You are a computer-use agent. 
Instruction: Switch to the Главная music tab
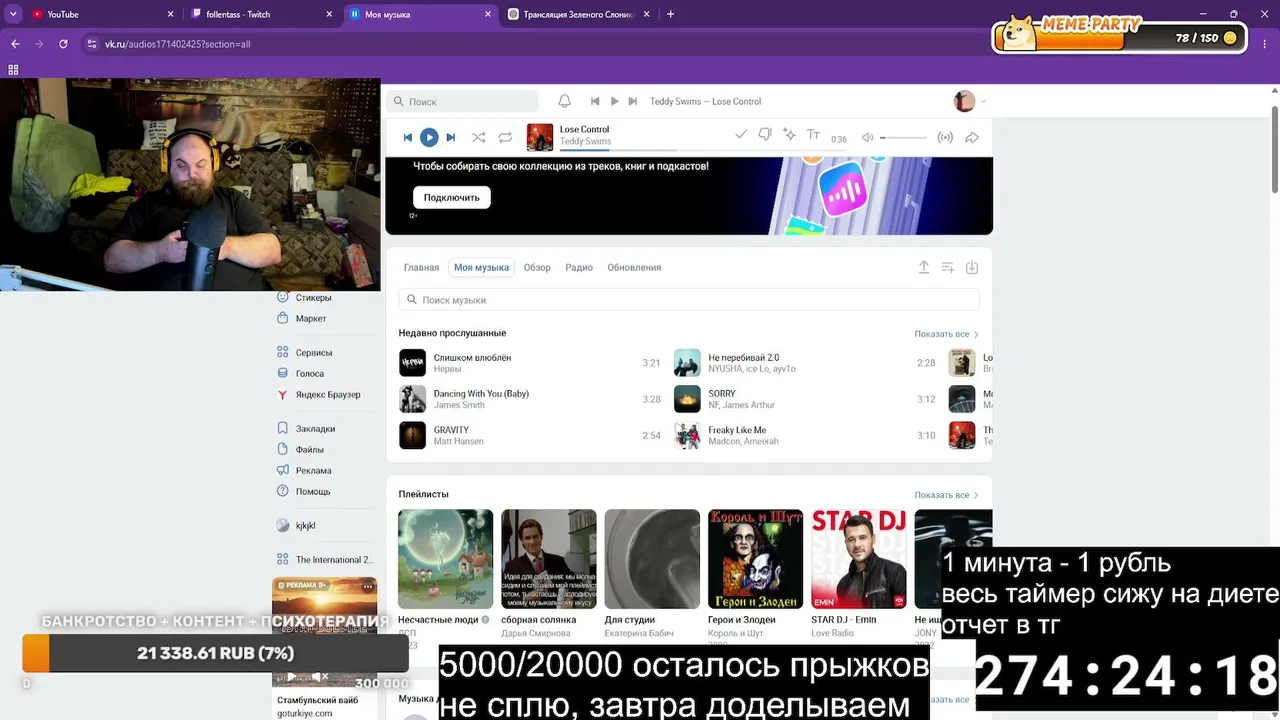pyautogui.click(x=421, y=267)
